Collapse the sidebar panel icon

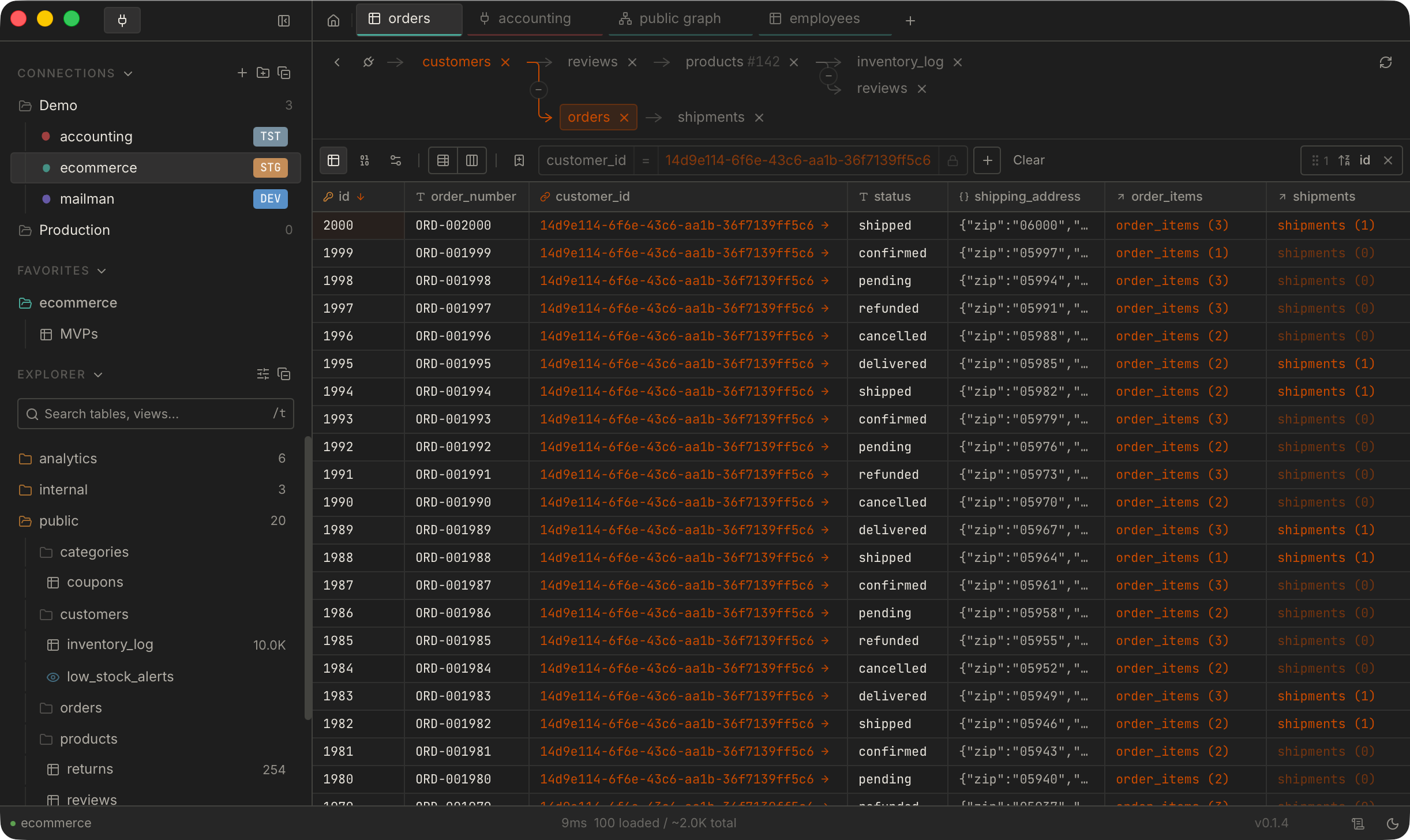click(283, 21)
